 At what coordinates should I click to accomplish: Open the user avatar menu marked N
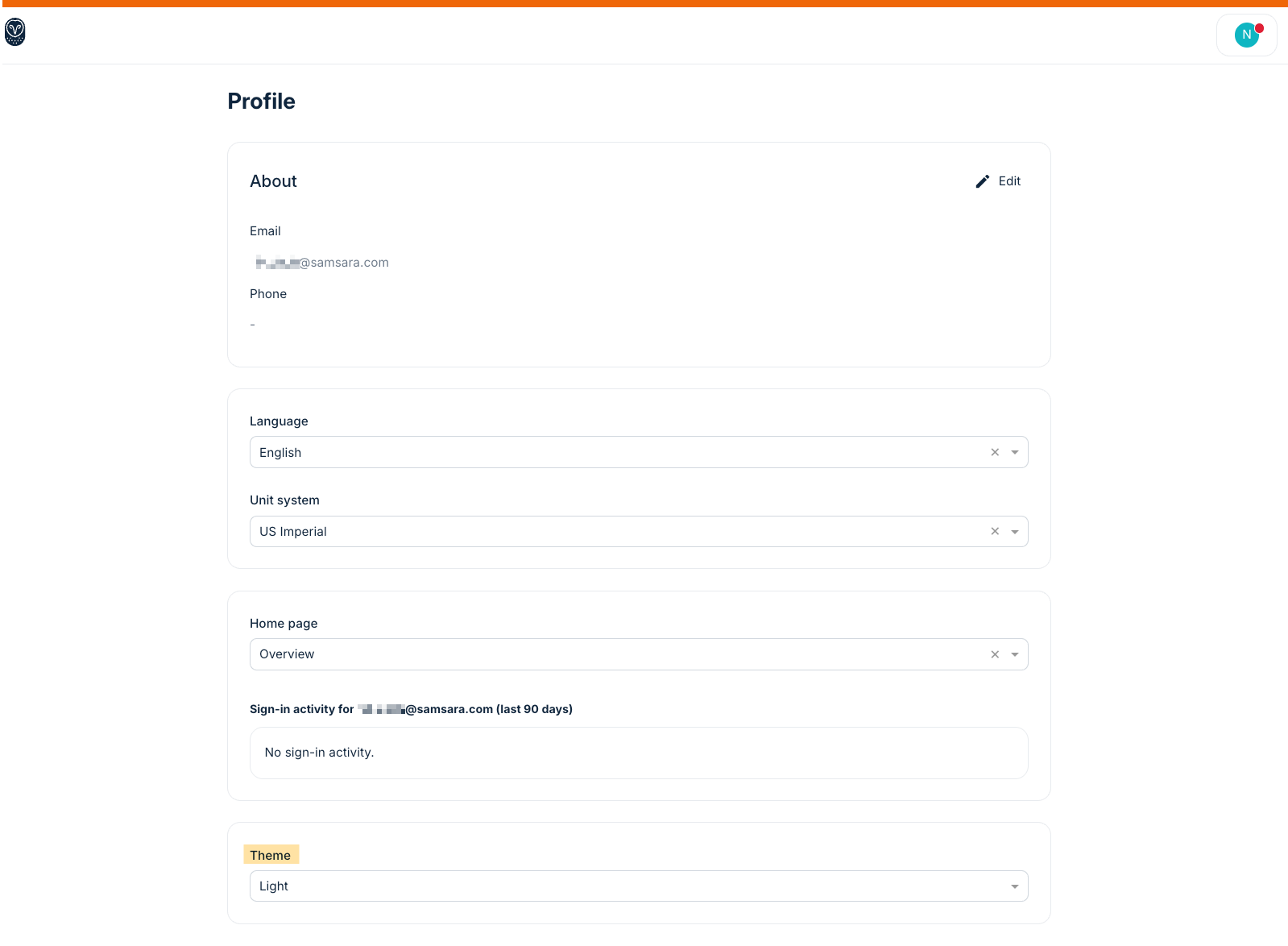pyautogui.click(x=1246, y=35)
